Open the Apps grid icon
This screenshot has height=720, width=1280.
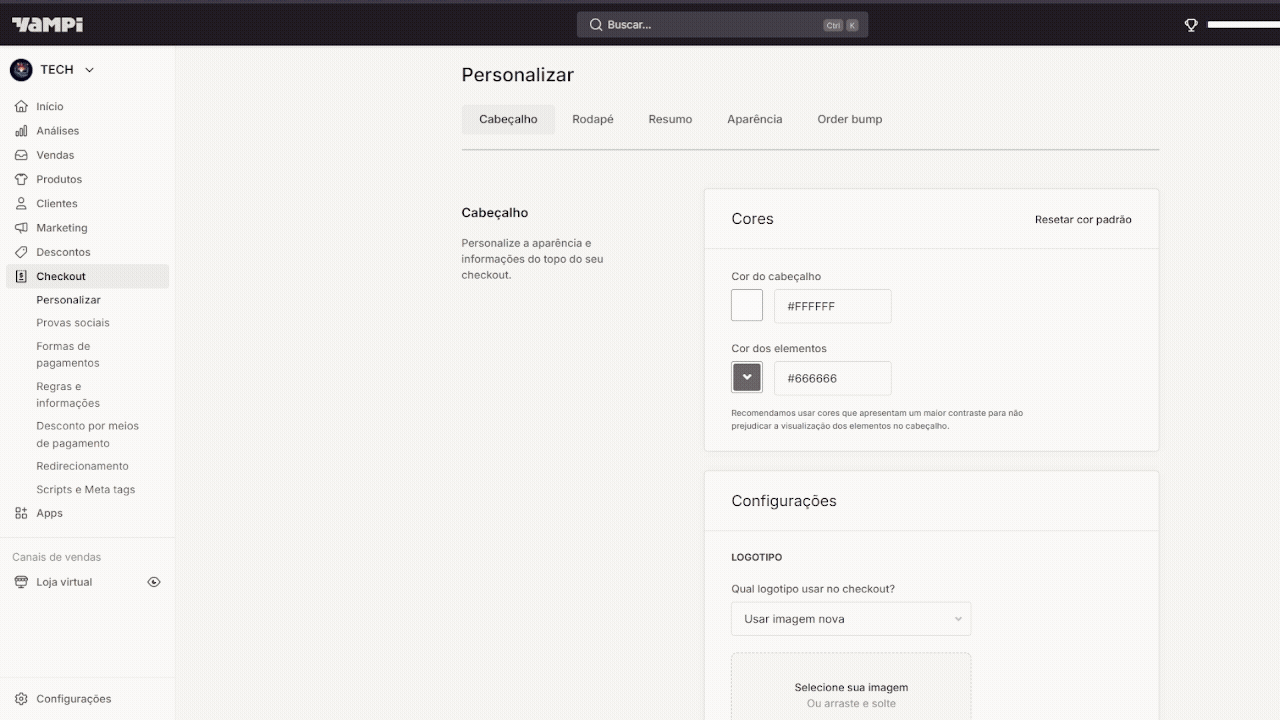click(x=21, y=513)
